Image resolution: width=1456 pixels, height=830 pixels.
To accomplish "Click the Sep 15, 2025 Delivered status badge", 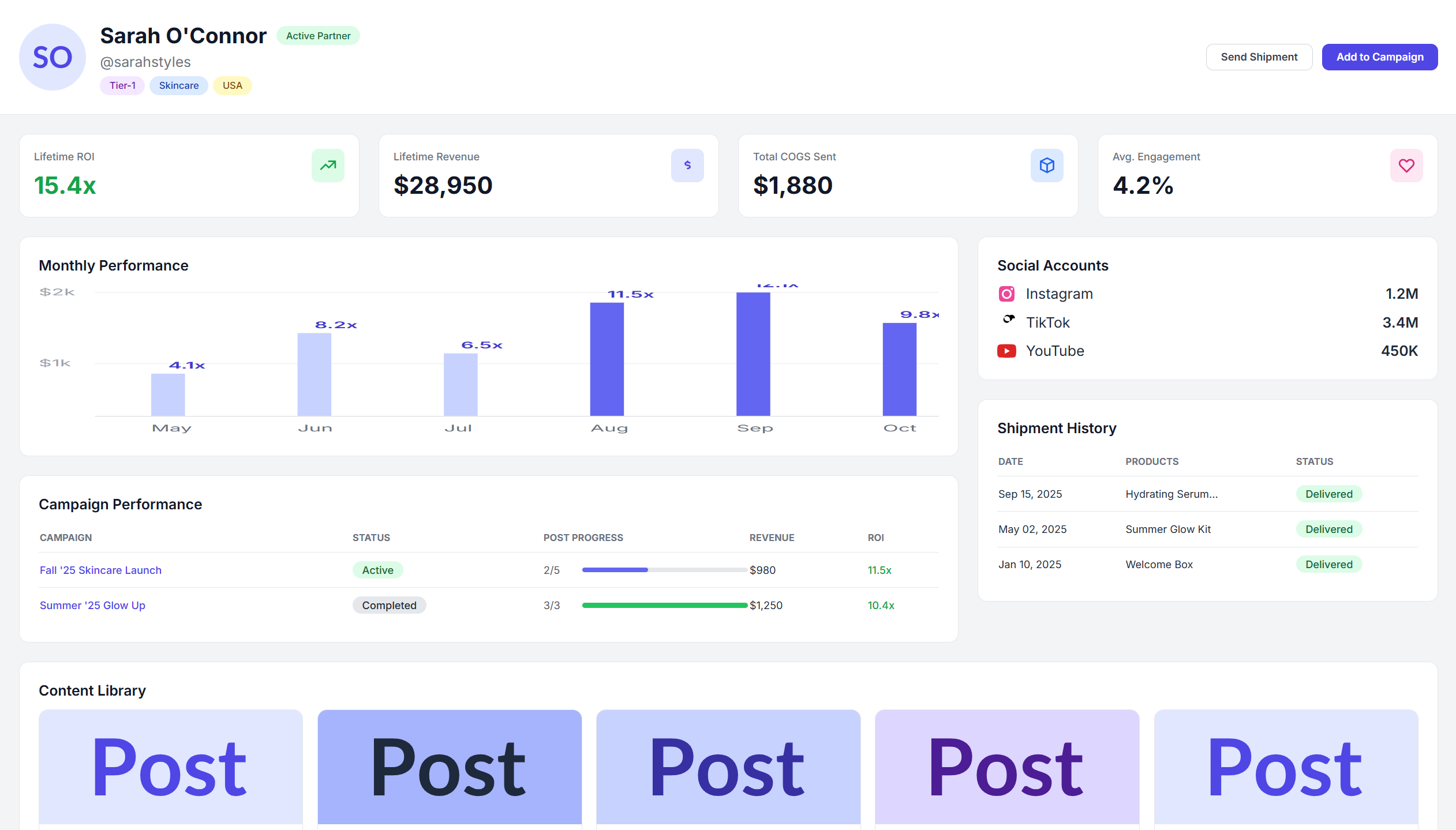I will click(x=1328, y=494).
